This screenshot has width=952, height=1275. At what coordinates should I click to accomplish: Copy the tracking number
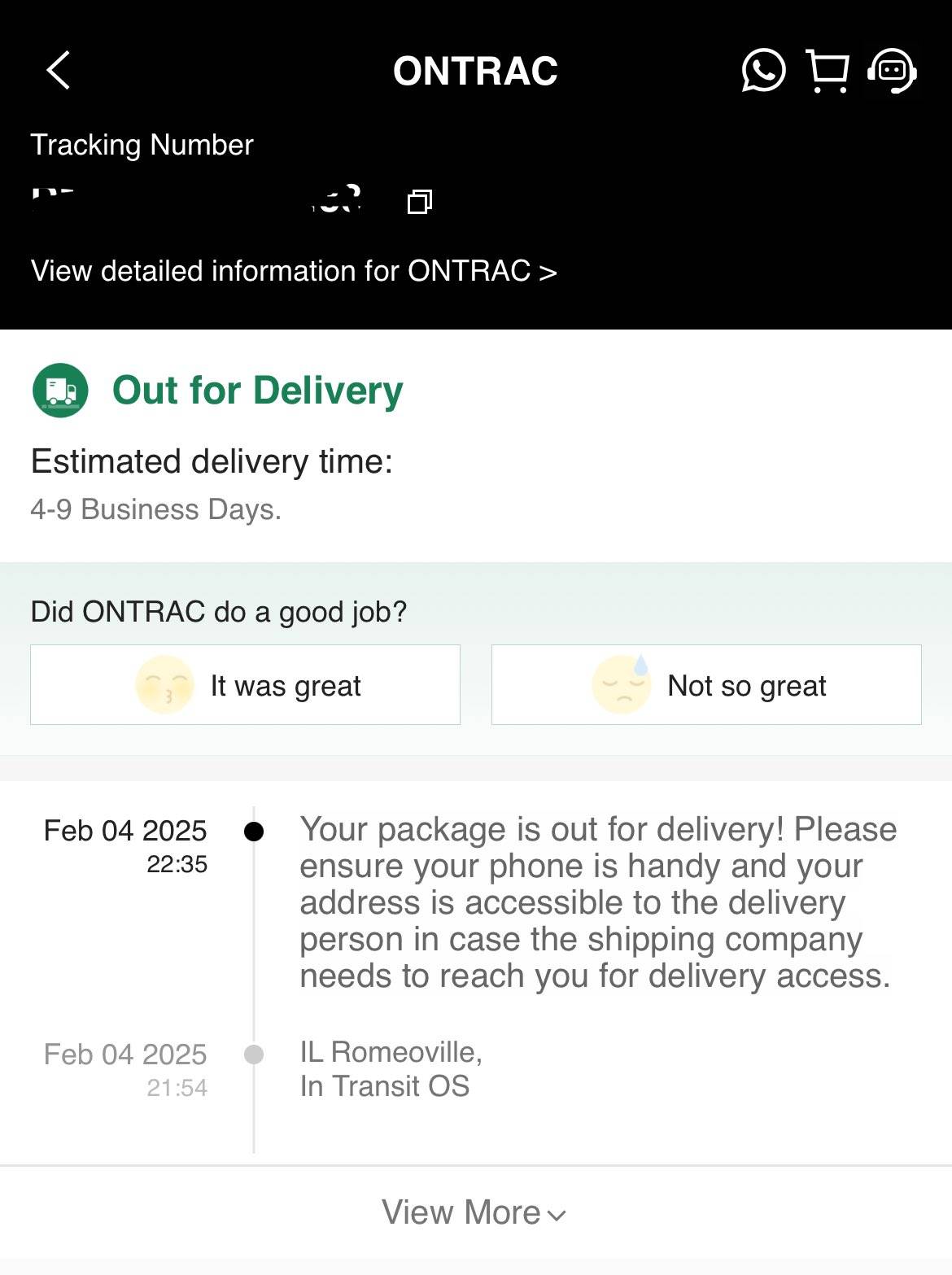[419, 201]
